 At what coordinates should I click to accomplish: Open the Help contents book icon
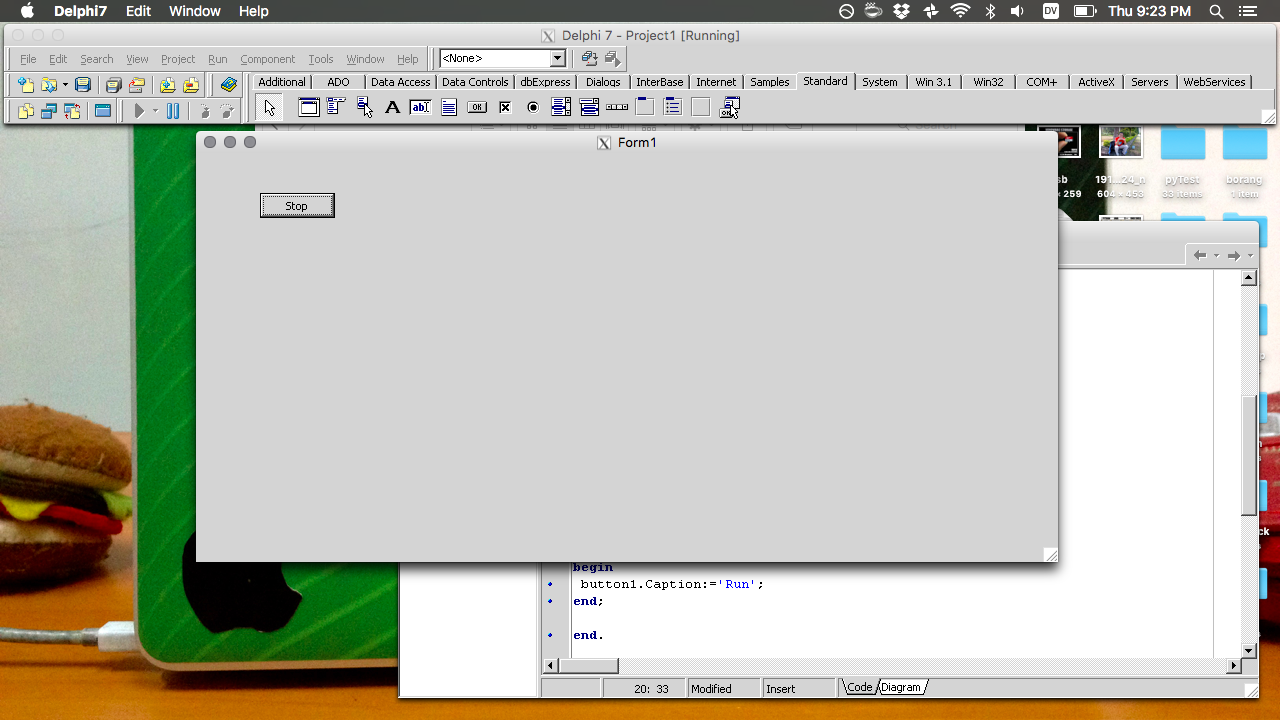(229, 85)
